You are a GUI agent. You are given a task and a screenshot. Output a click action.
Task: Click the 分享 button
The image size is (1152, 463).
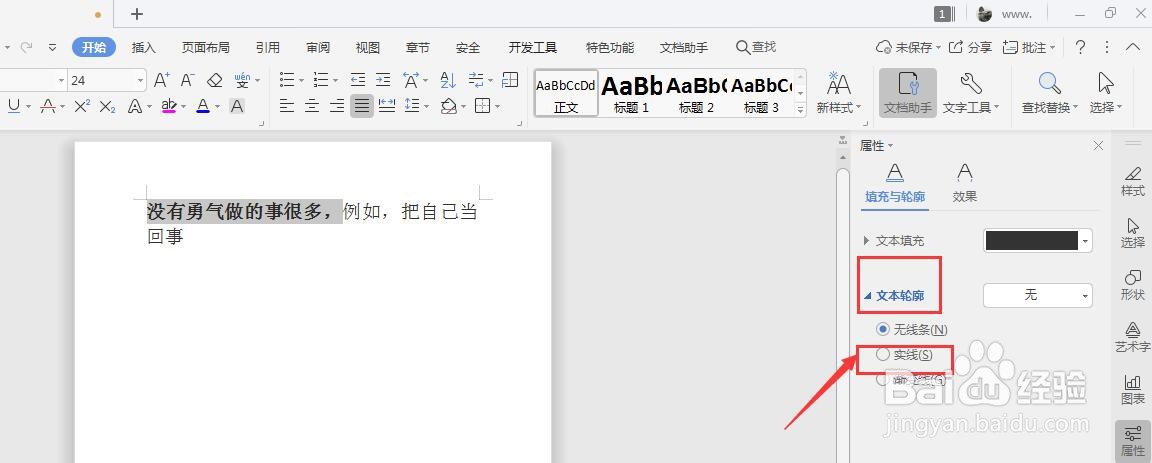971,48
